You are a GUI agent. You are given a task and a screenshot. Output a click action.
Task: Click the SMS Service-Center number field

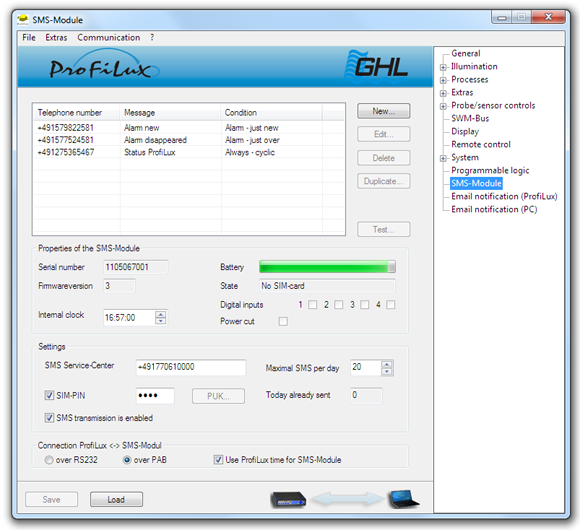[191, 367]
